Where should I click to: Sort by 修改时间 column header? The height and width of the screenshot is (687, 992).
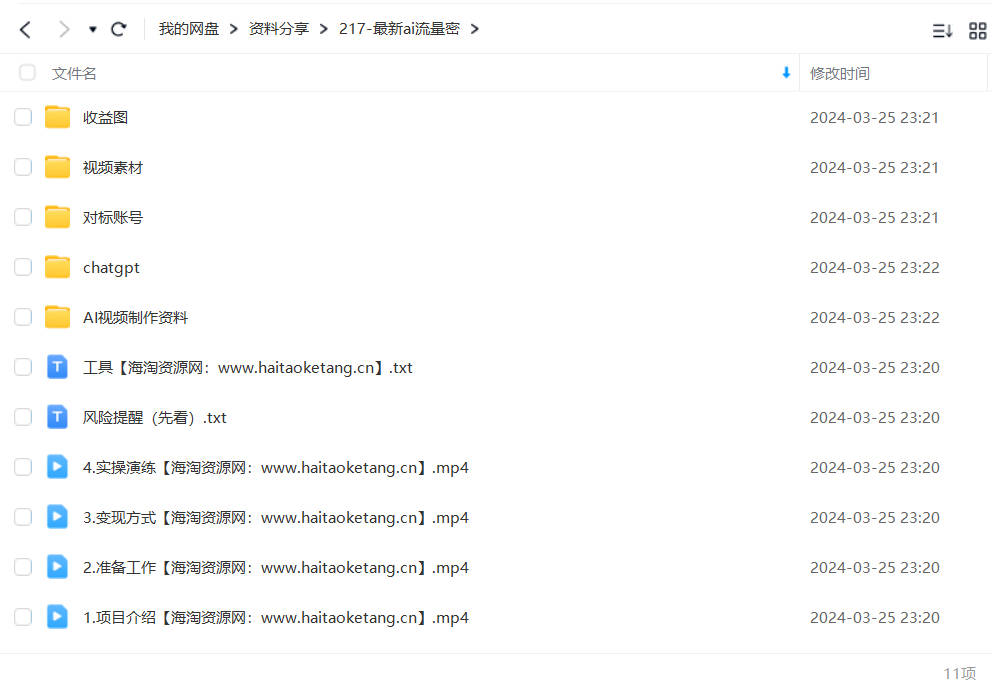click(x=840, y=73)
